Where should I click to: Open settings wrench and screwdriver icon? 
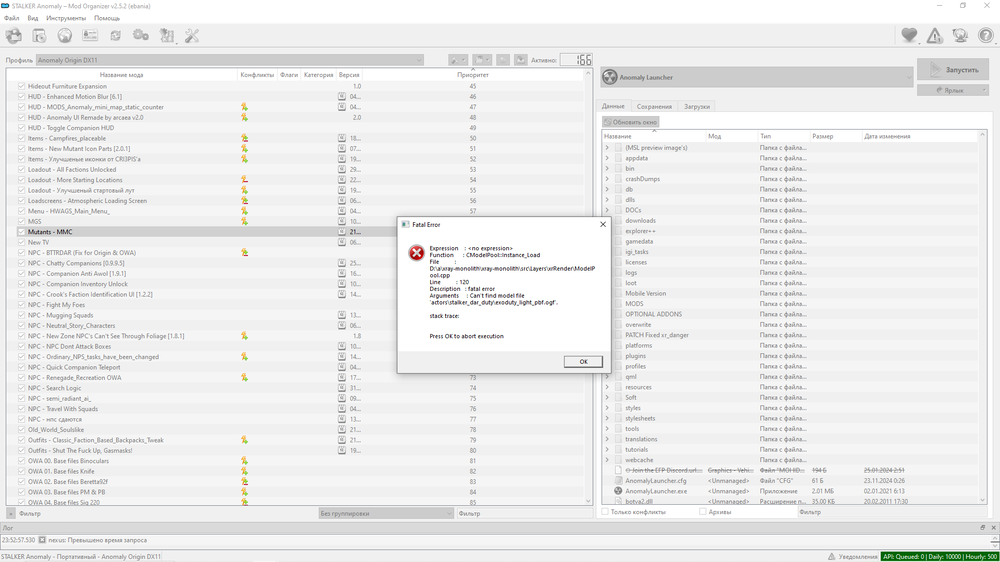pos(192,36)
